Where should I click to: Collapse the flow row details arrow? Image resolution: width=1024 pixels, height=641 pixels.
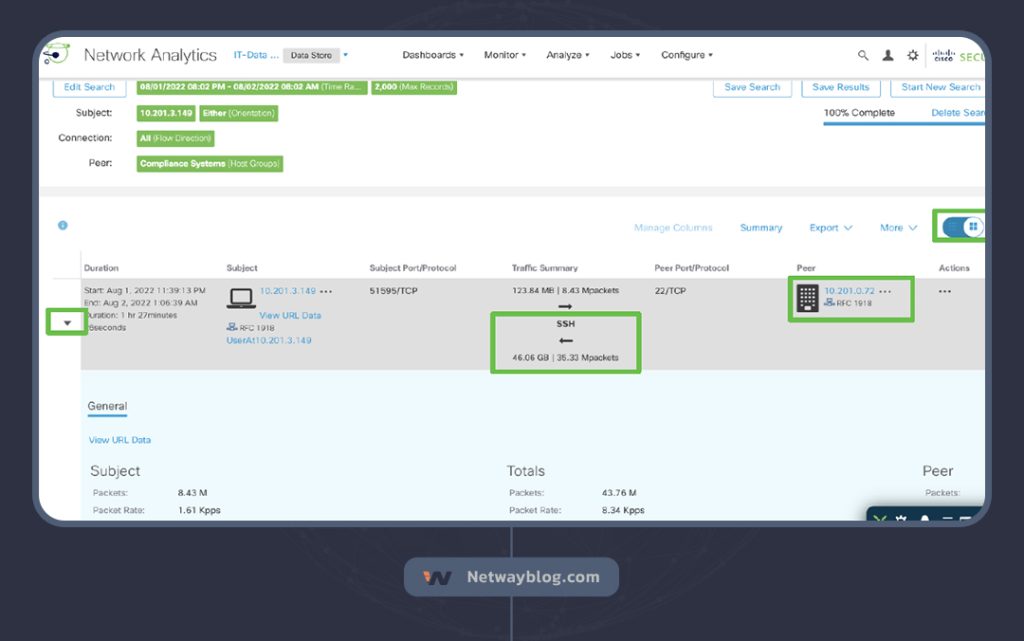(x=67, y=322)
